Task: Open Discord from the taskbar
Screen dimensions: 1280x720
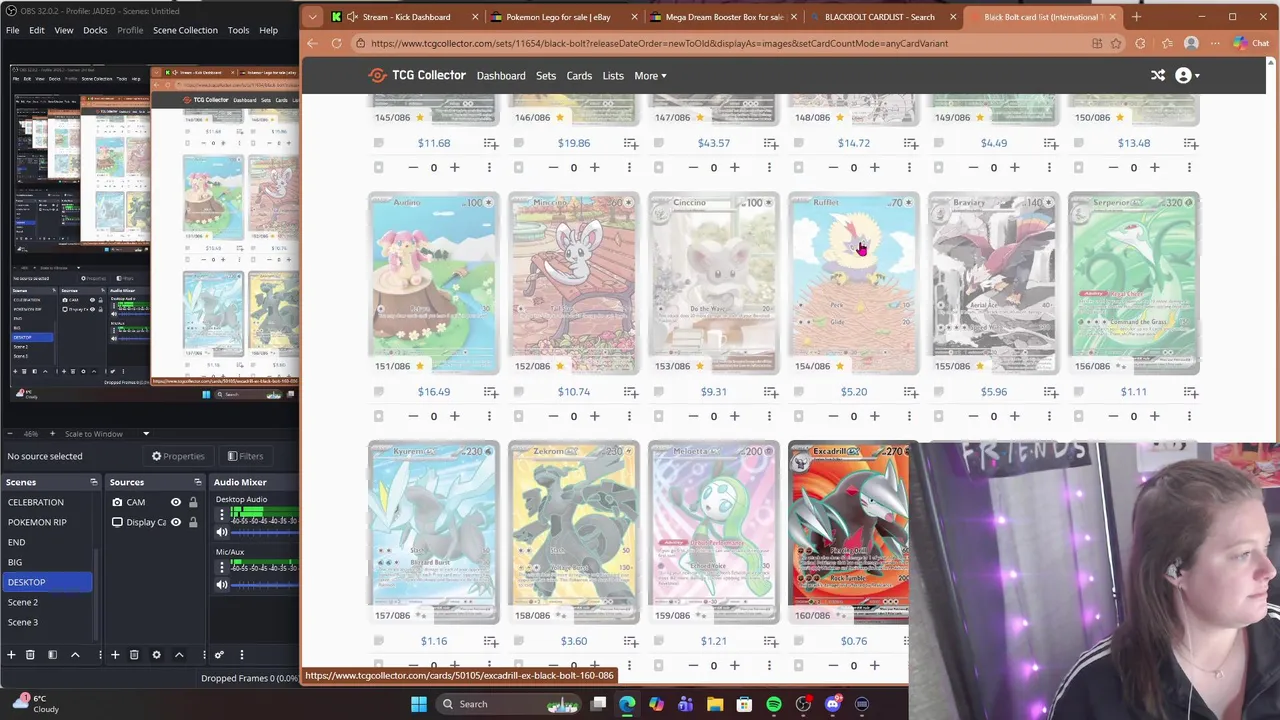Action: (x=832, y=704)
